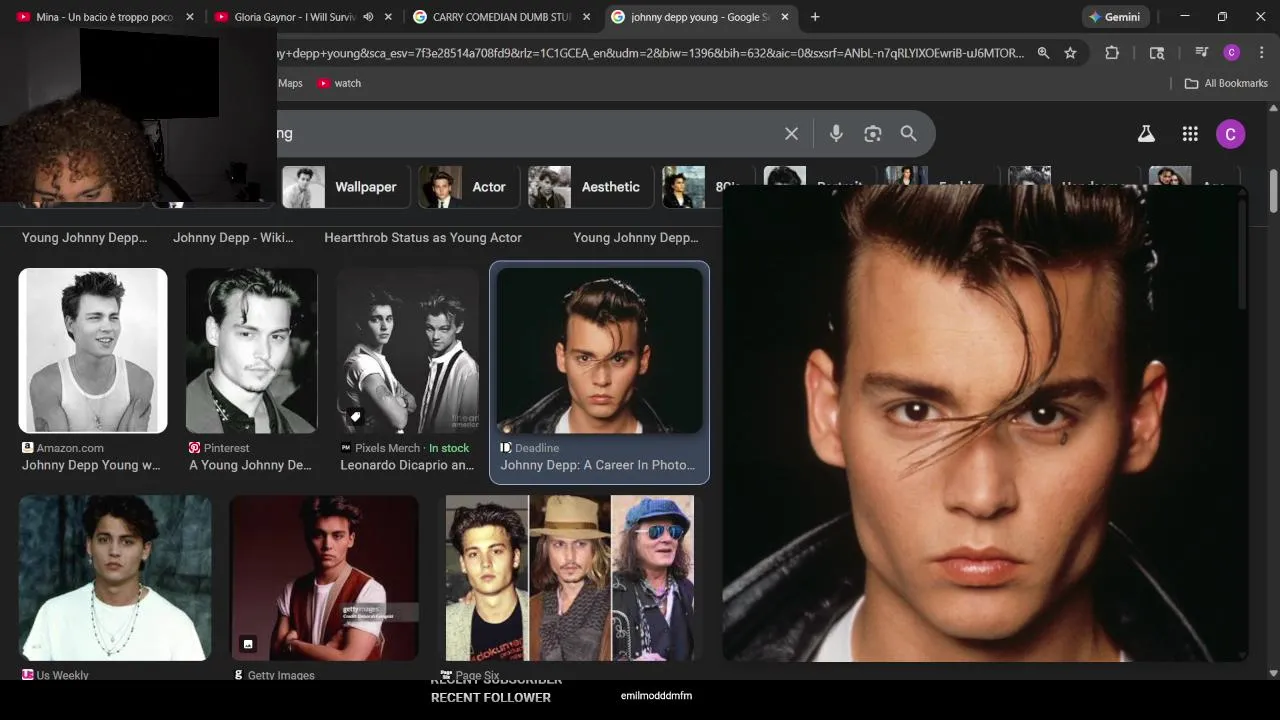1280x720 pixels.
Task: Click the address bar URL
Action: [x=650, y=53]
